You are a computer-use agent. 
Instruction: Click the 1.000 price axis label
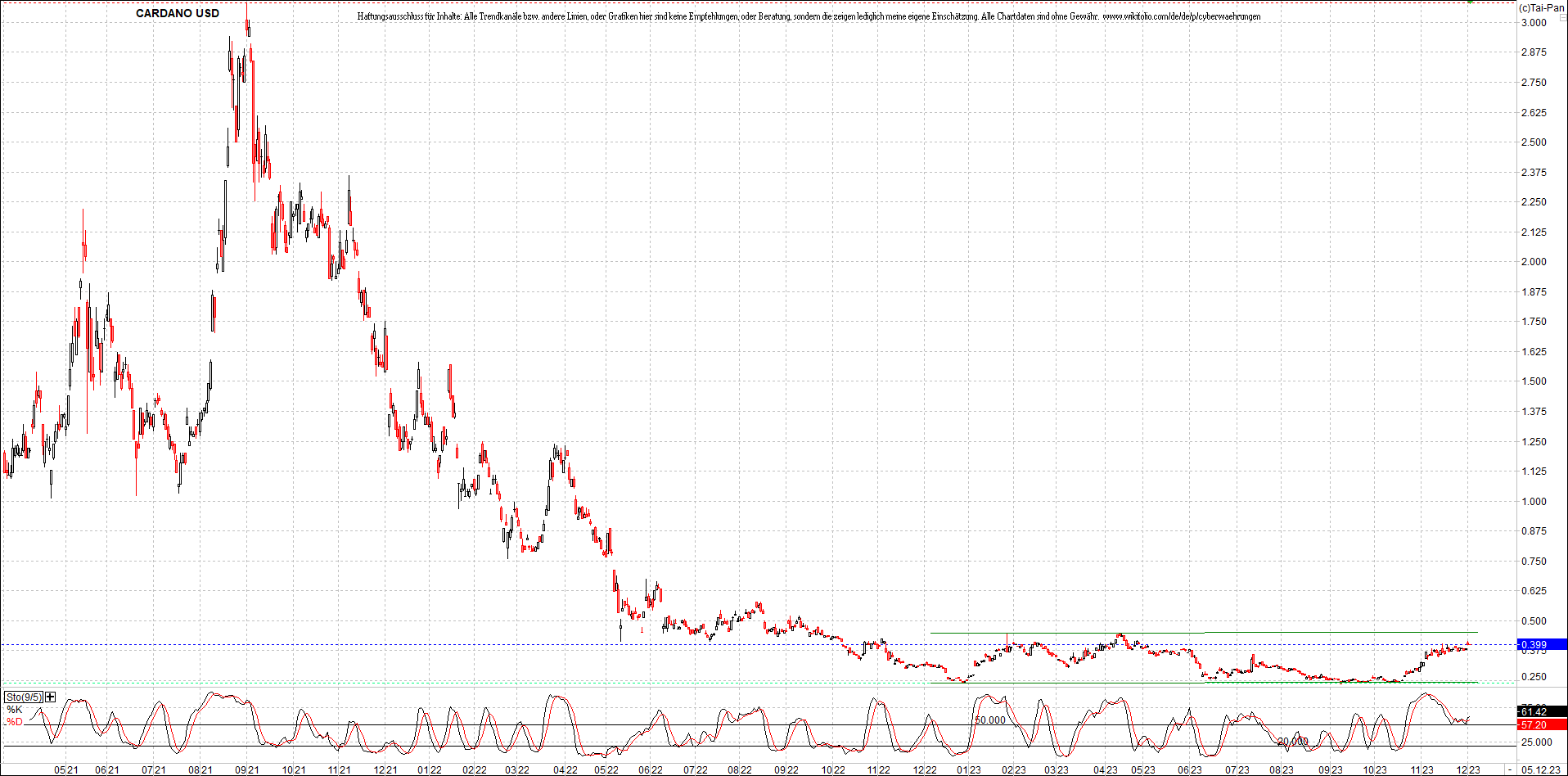click(1534, 501)
